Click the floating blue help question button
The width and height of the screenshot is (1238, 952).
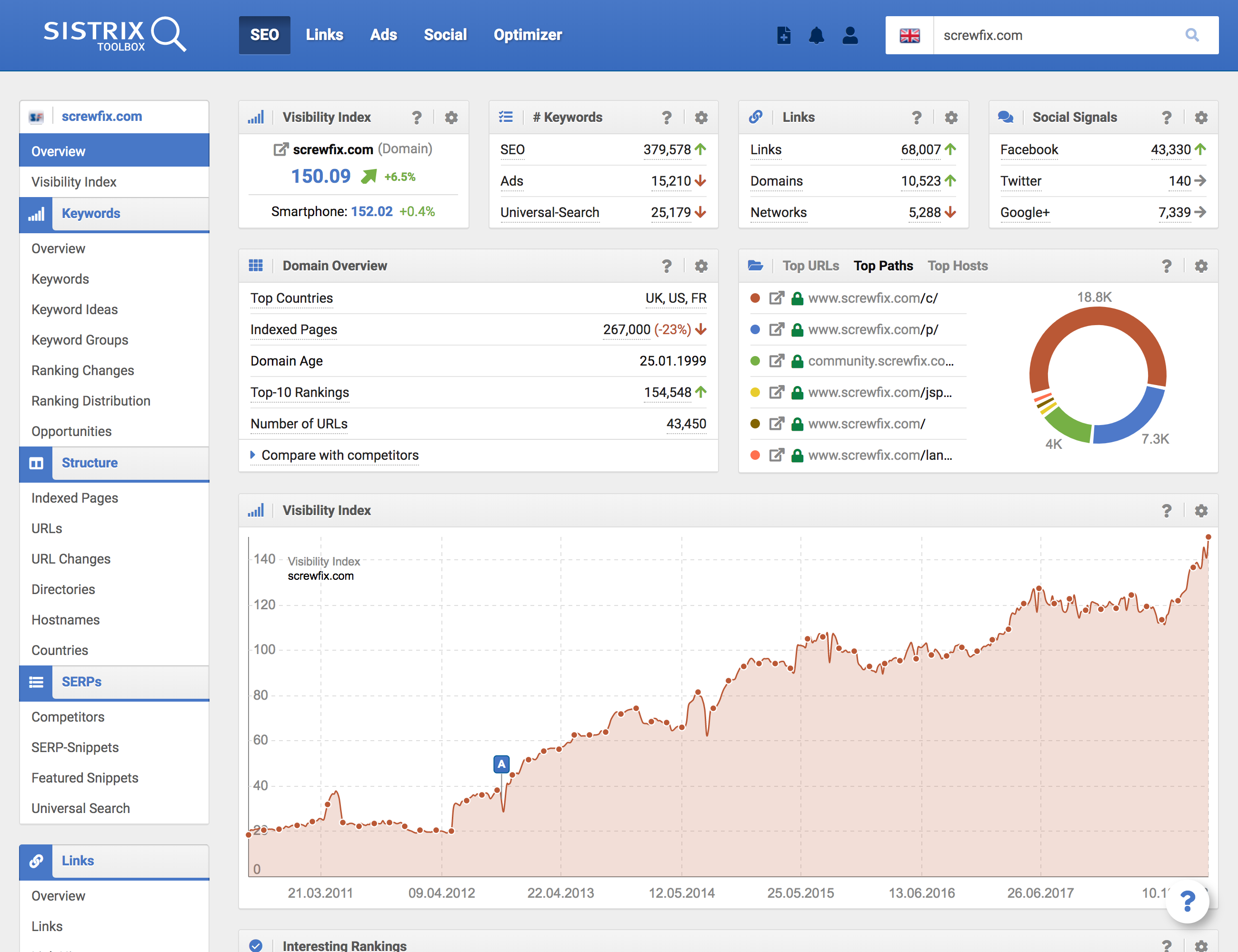click(1187, 901)
